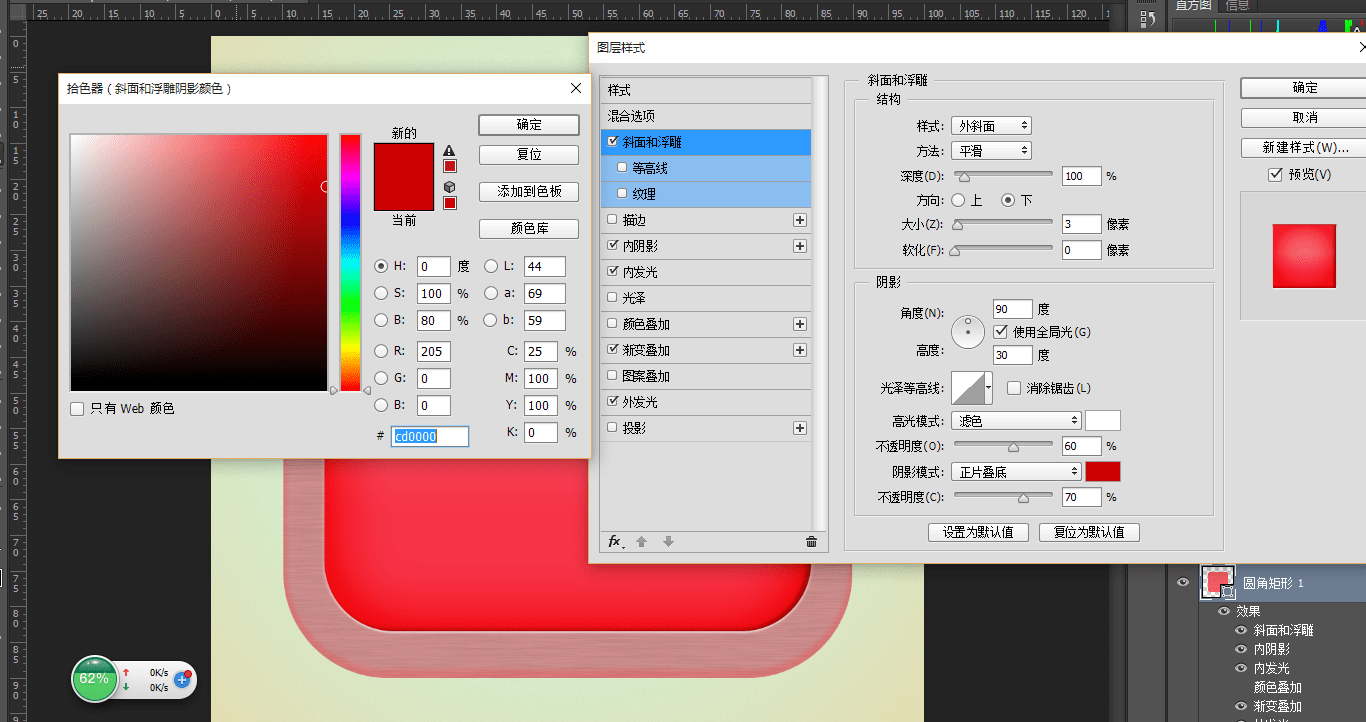The height and width of the screenshot is (722, 1366).
Task: Select 渐变叠加 in the styles list
Action: tap(646, 351)
